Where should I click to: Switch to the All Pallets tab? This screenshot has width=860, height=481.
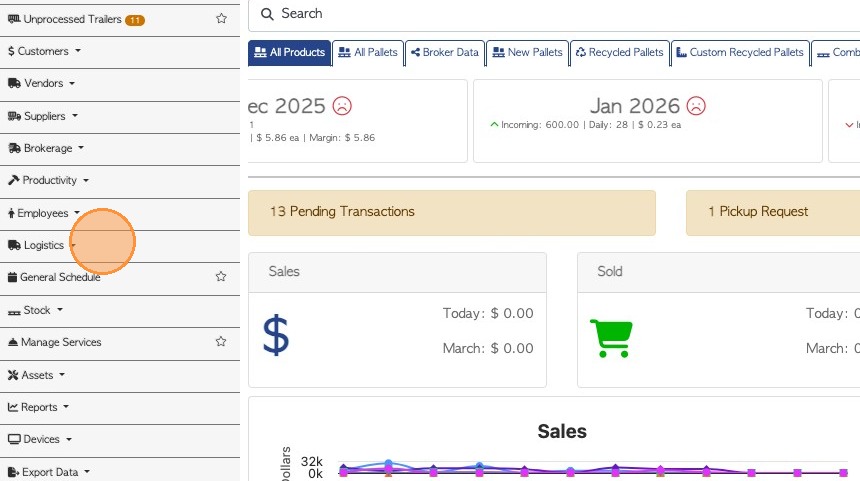pos(367,52)
